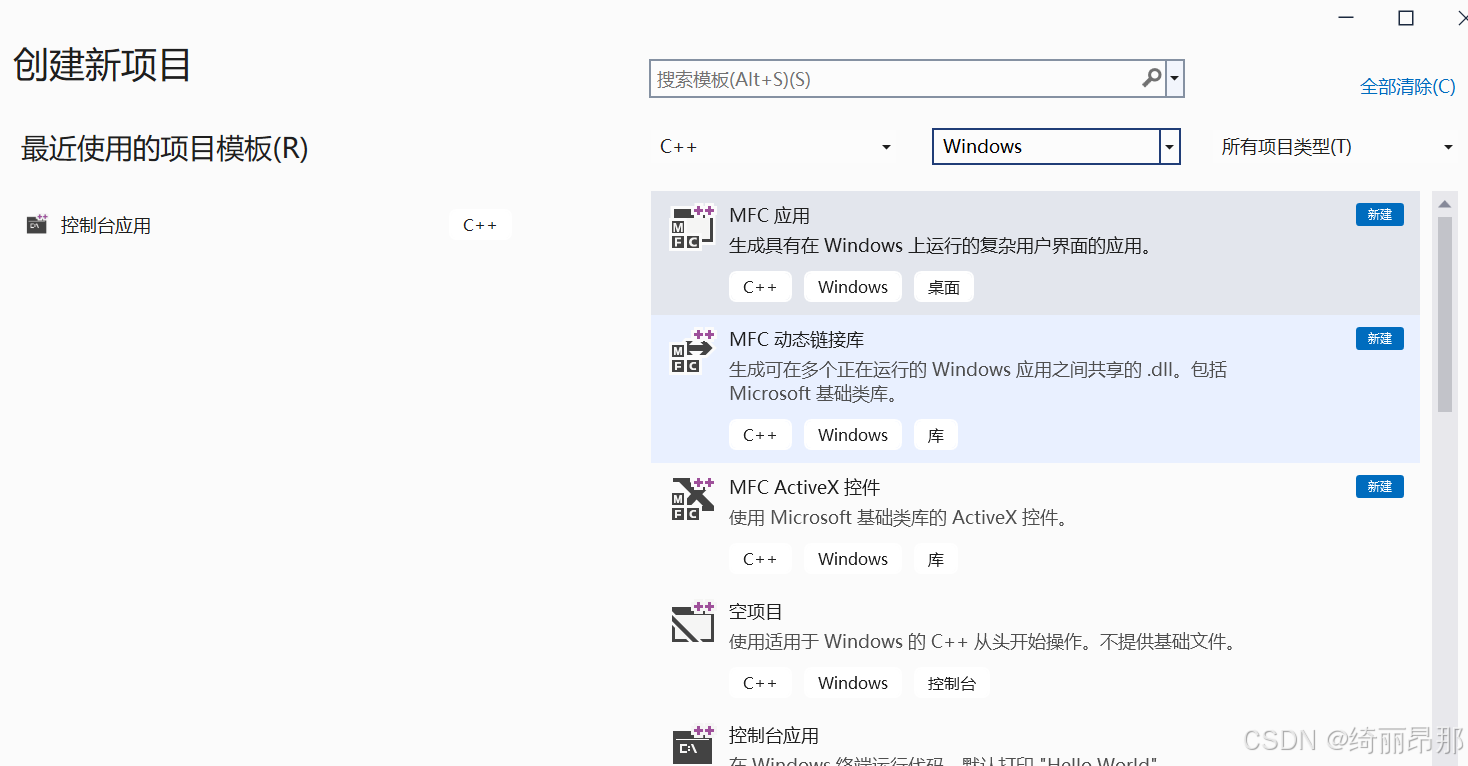This screenshot has width=1468, height=766.
Task: Click the 空项目 description text
Action: [983, 642]
